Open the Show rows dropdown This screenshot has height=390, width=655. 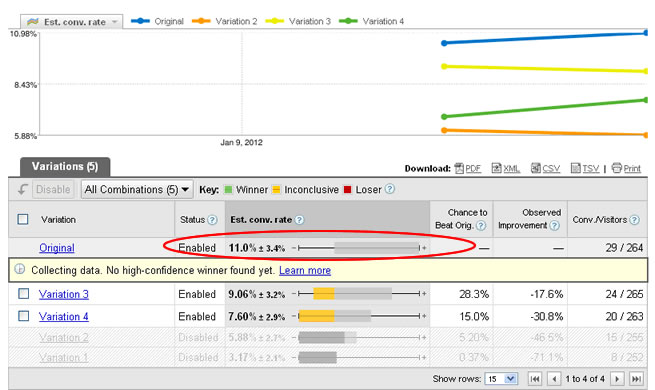pos(501,379)
